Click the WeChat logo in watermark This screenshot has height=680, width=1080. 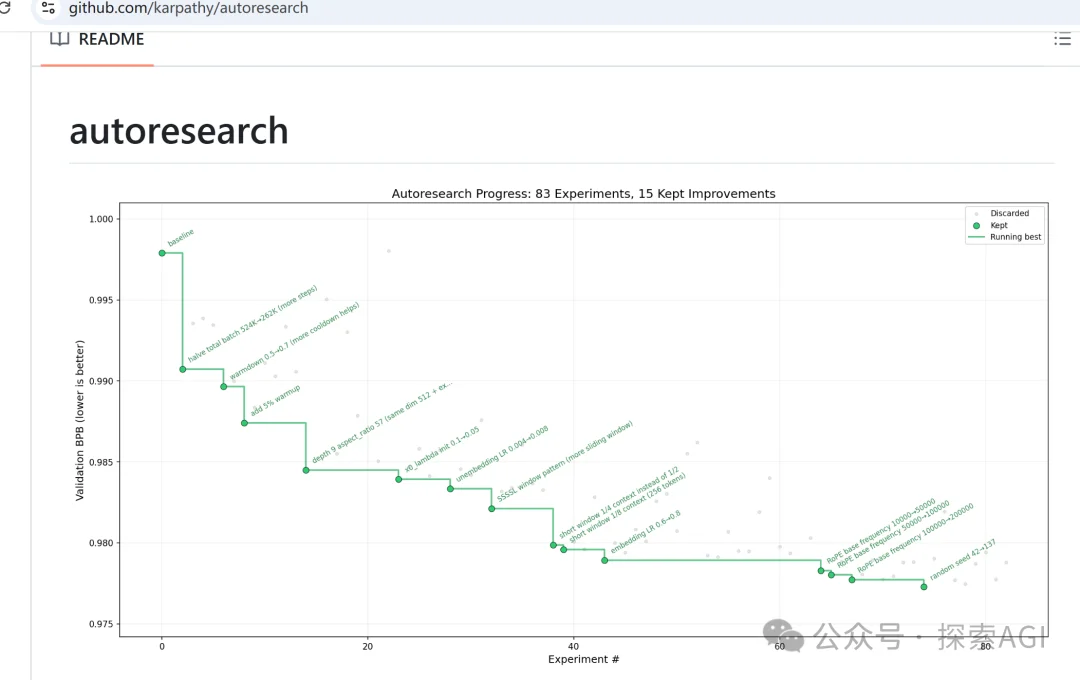pyautogui.click(x=785, y=634)
